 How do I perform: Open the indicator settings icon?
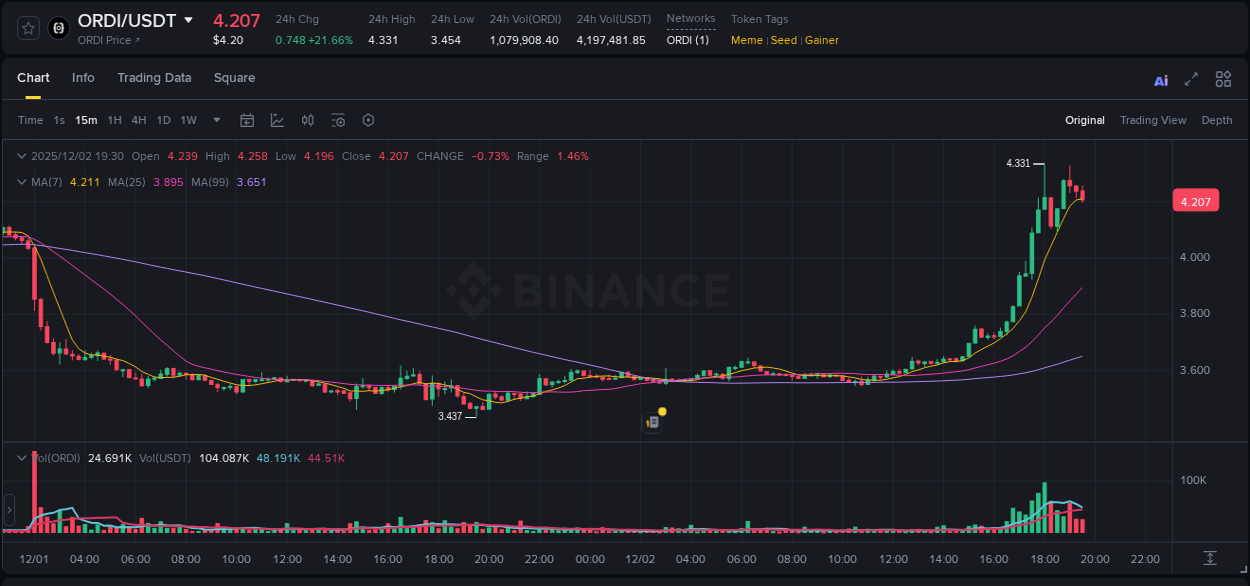click(x=338, y=120)
